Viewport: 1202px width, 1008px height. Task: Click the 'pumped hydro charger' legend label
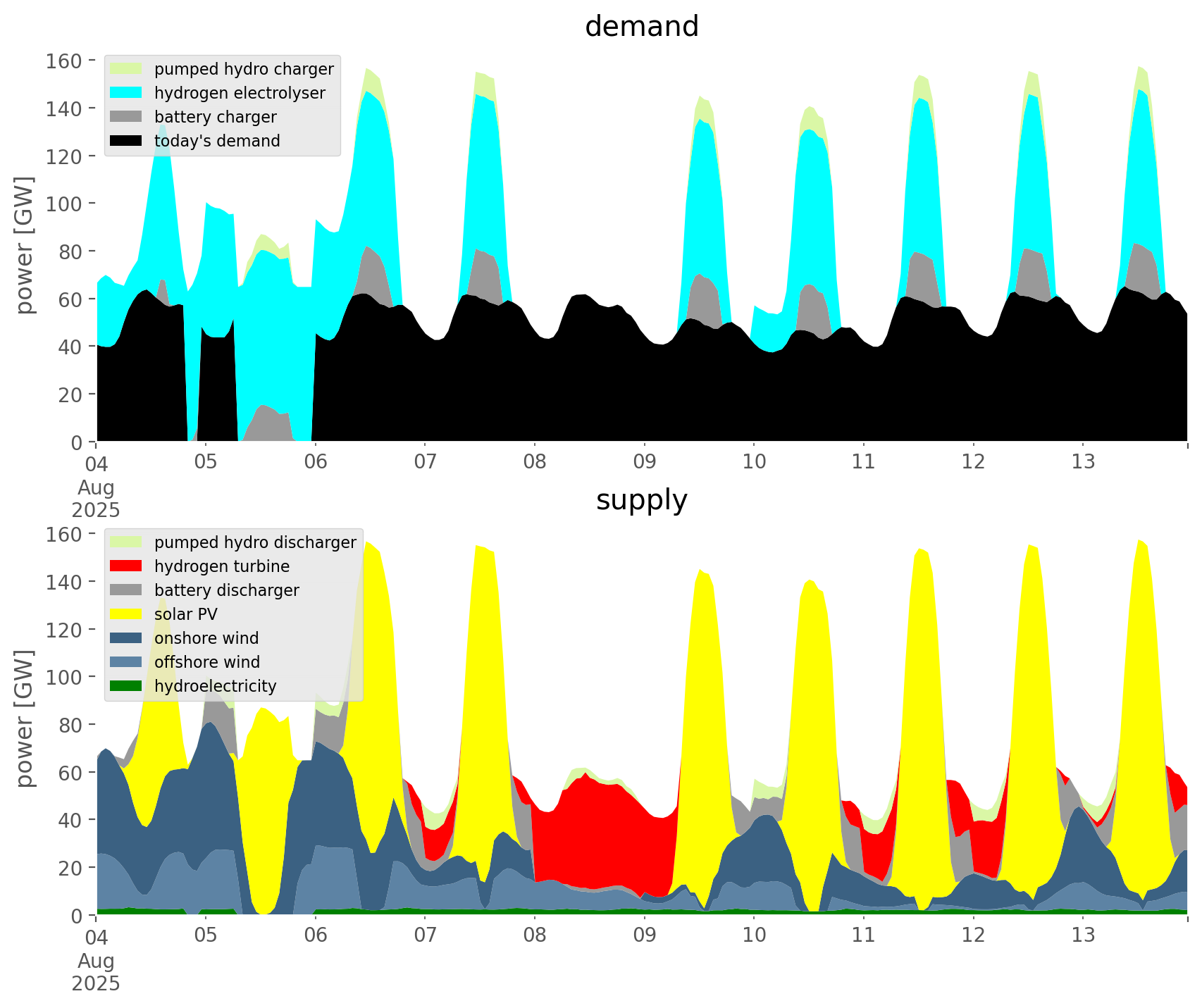point(244,69)
